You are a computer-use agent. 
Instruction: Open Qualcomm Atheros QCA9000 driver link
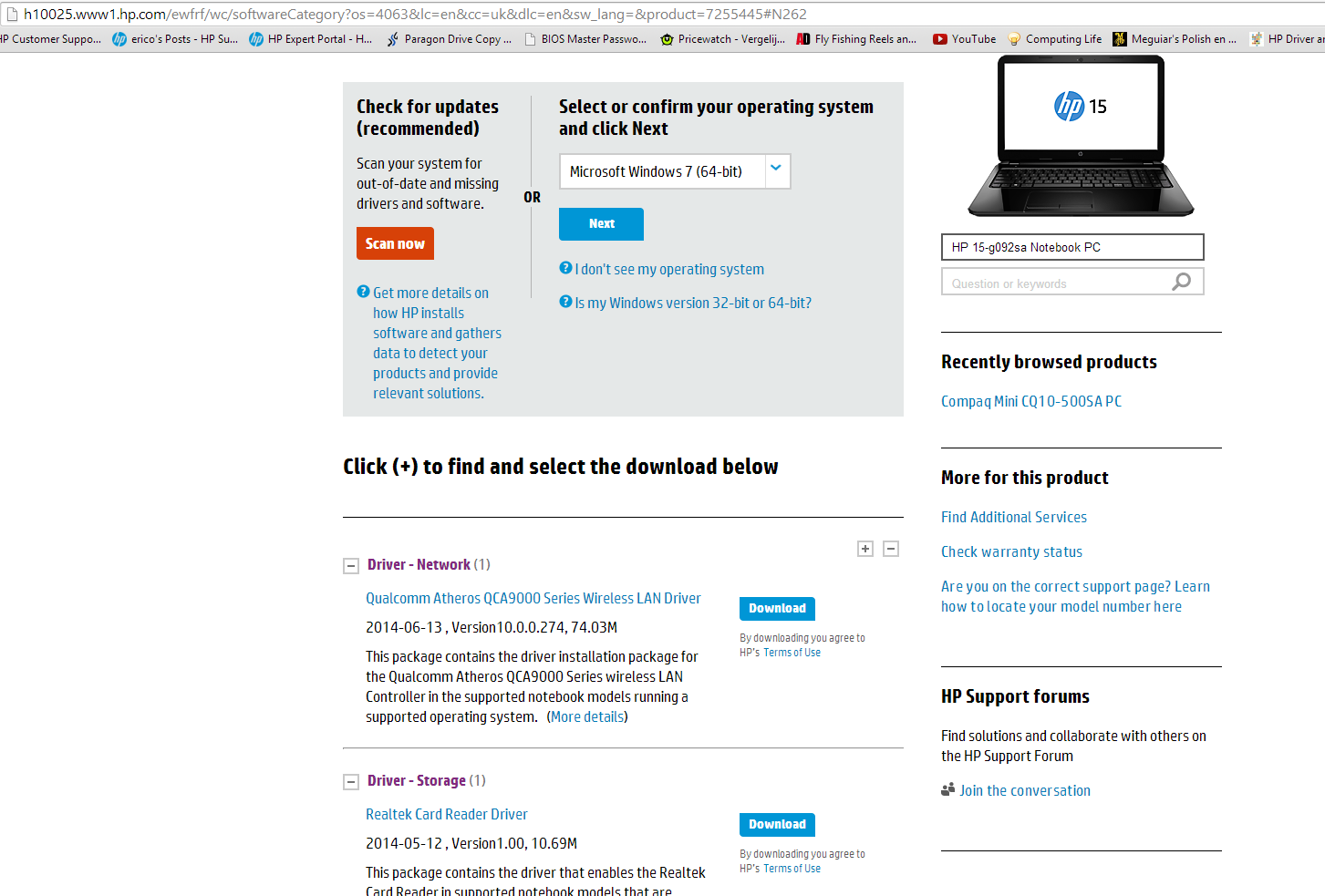[533, 598]
